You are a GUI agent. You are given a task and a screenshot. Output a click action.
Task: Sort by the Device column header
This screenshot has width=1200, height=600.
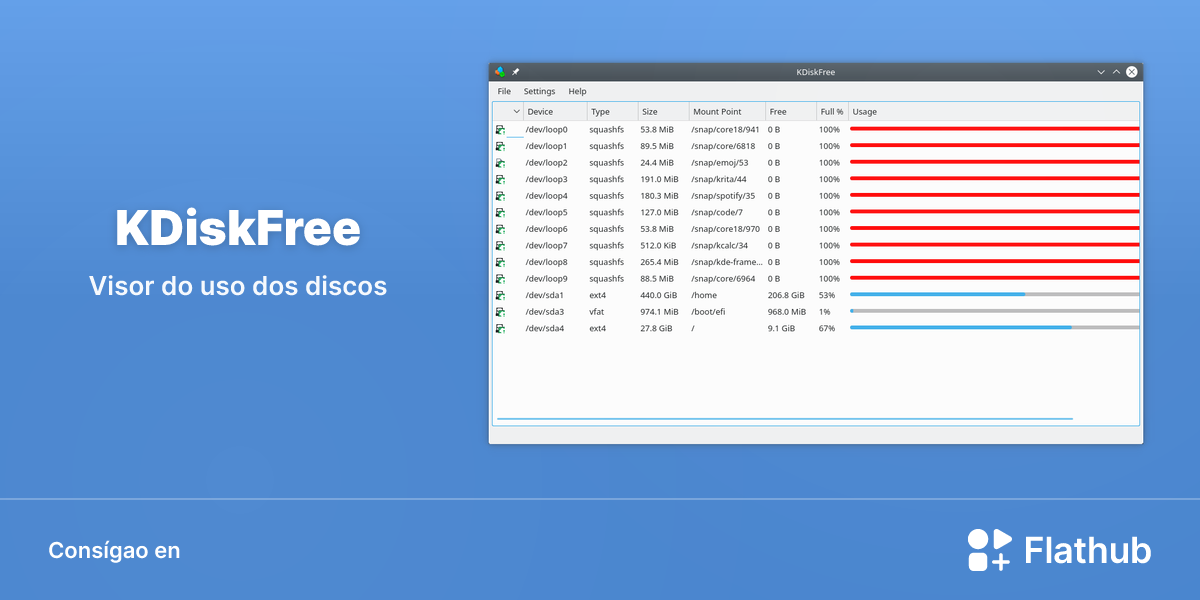click(555, 112)
